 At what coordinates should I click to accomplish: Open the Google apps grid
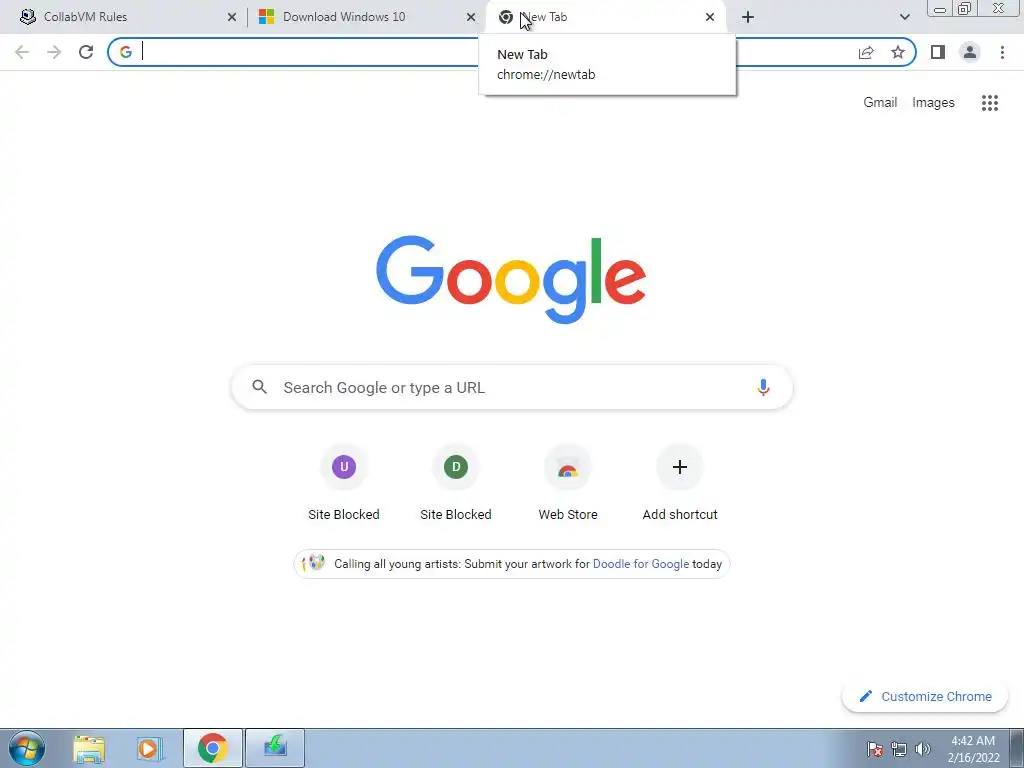point(989,103)
